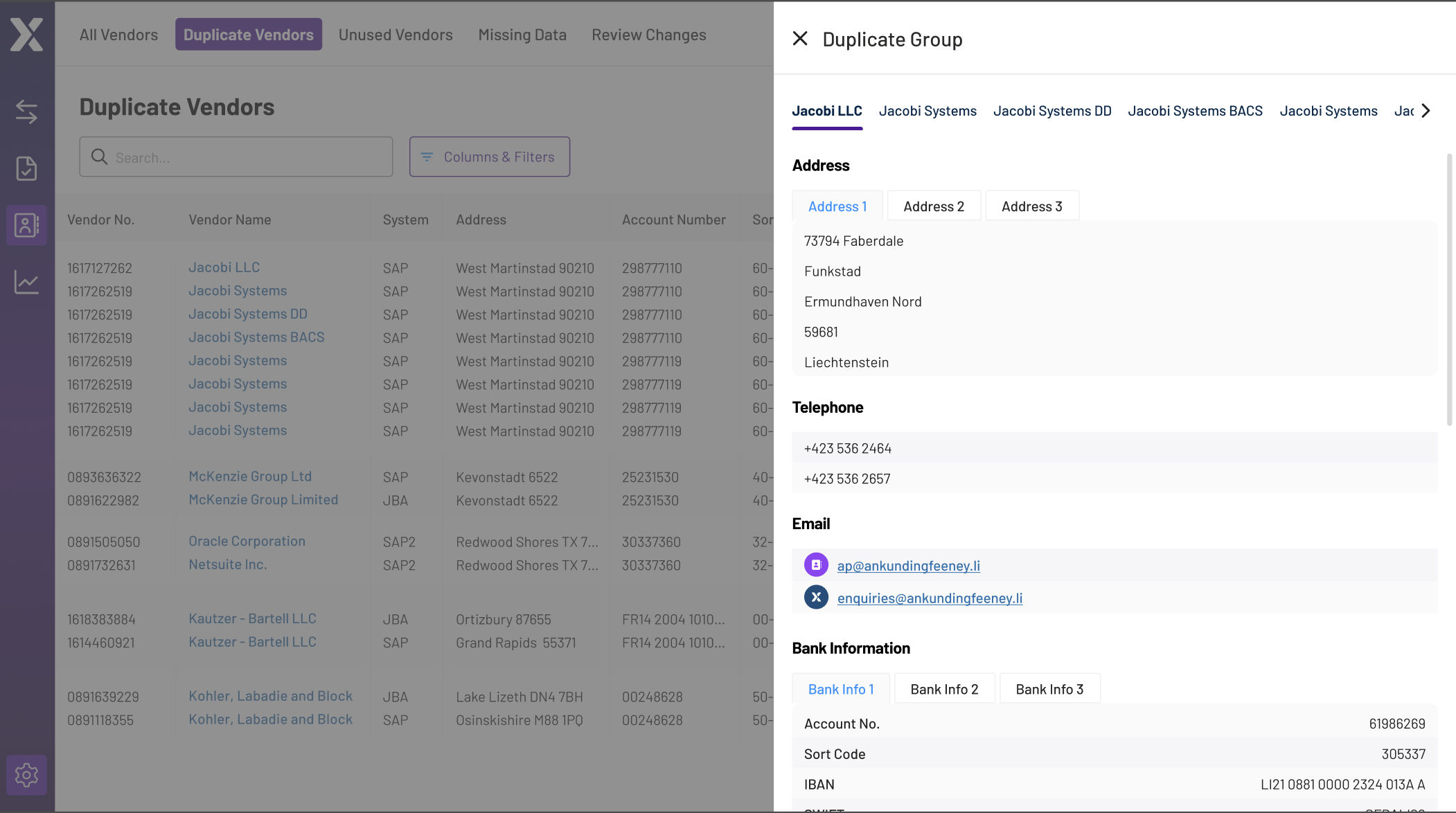Open the analytics chart sidebar icon
The height and width of the screenshot is (813, 1456).
pyautogui.click(x=26, y=282)
